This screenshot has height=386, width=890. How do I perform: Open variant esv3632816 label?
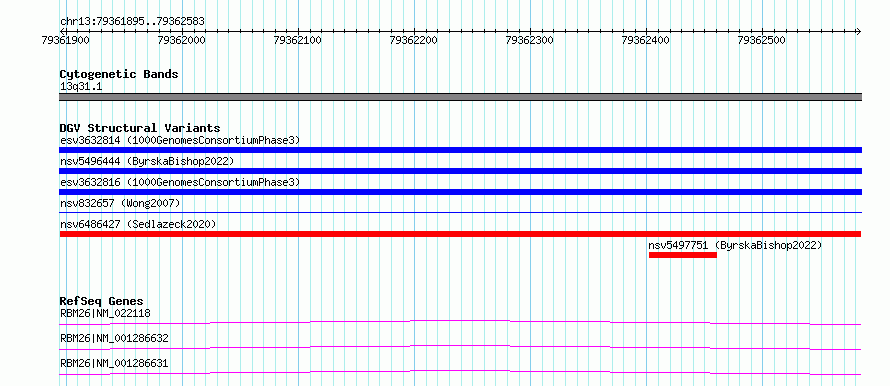click(180, 182)
